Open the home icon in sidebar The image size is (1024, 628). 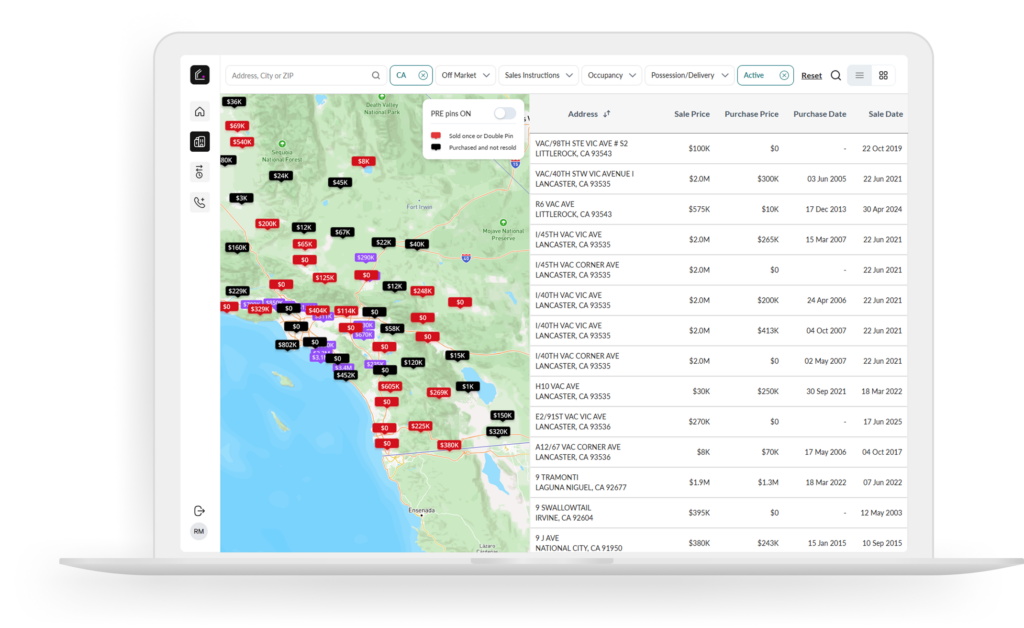tap(199, 112)
